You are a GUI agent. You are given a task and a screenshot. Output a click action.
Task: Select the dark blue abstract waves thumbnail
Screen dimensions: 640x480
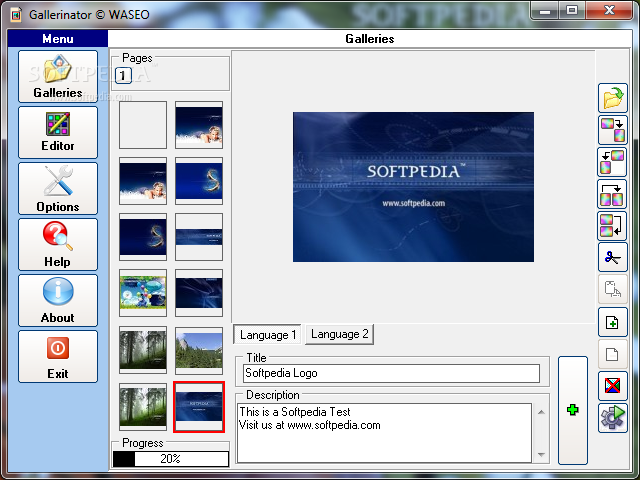click(x=199, y=293)
